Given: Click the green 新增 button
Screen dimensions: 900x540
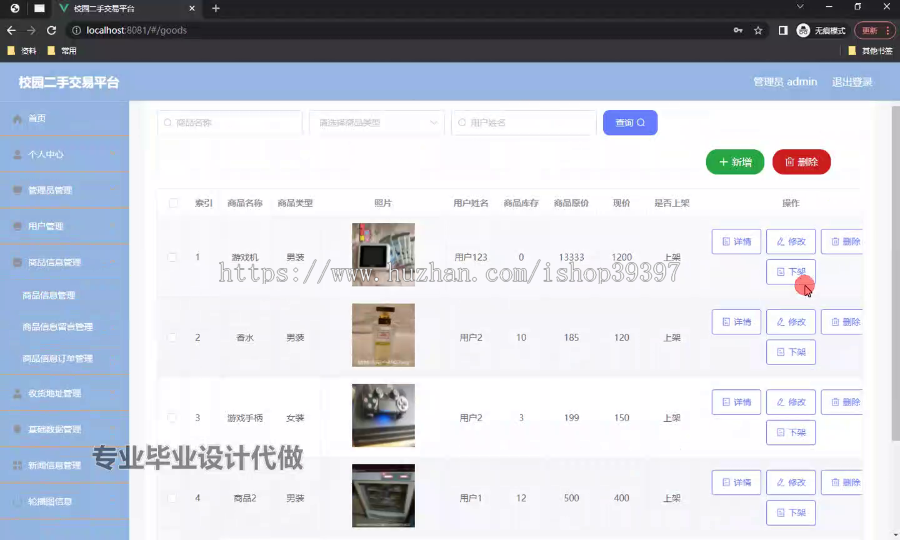Looking at the screenshot, I should pos(735,162).
